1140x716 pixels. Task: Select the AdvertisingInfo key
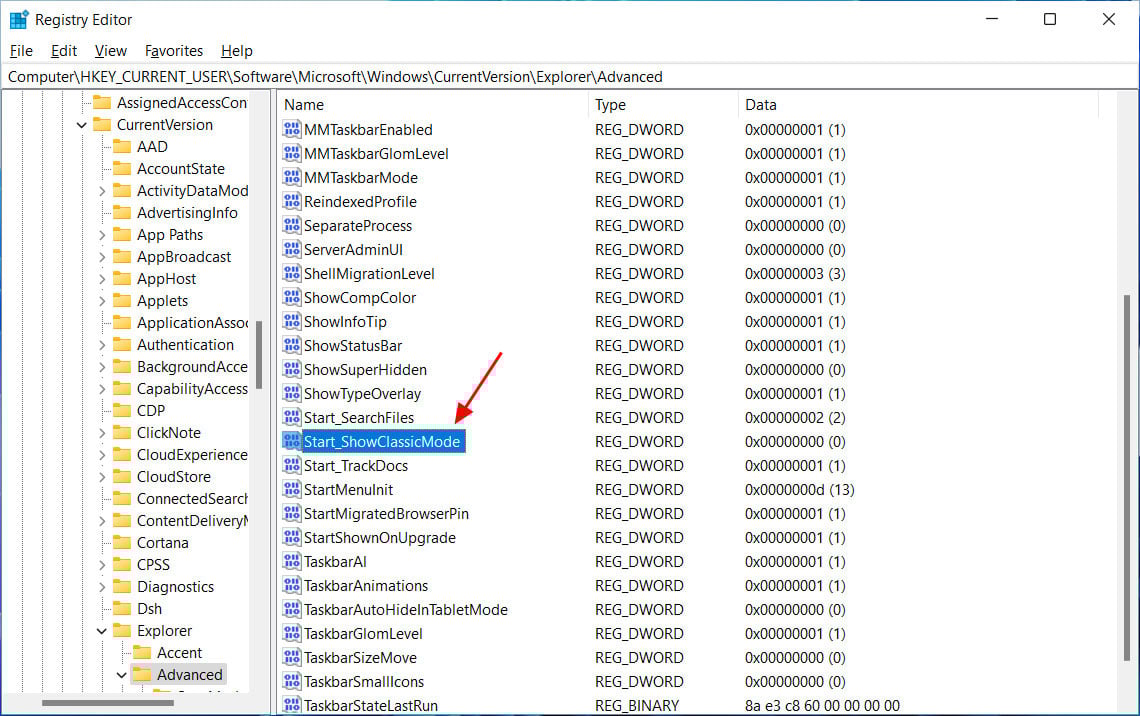click(187, 213)
